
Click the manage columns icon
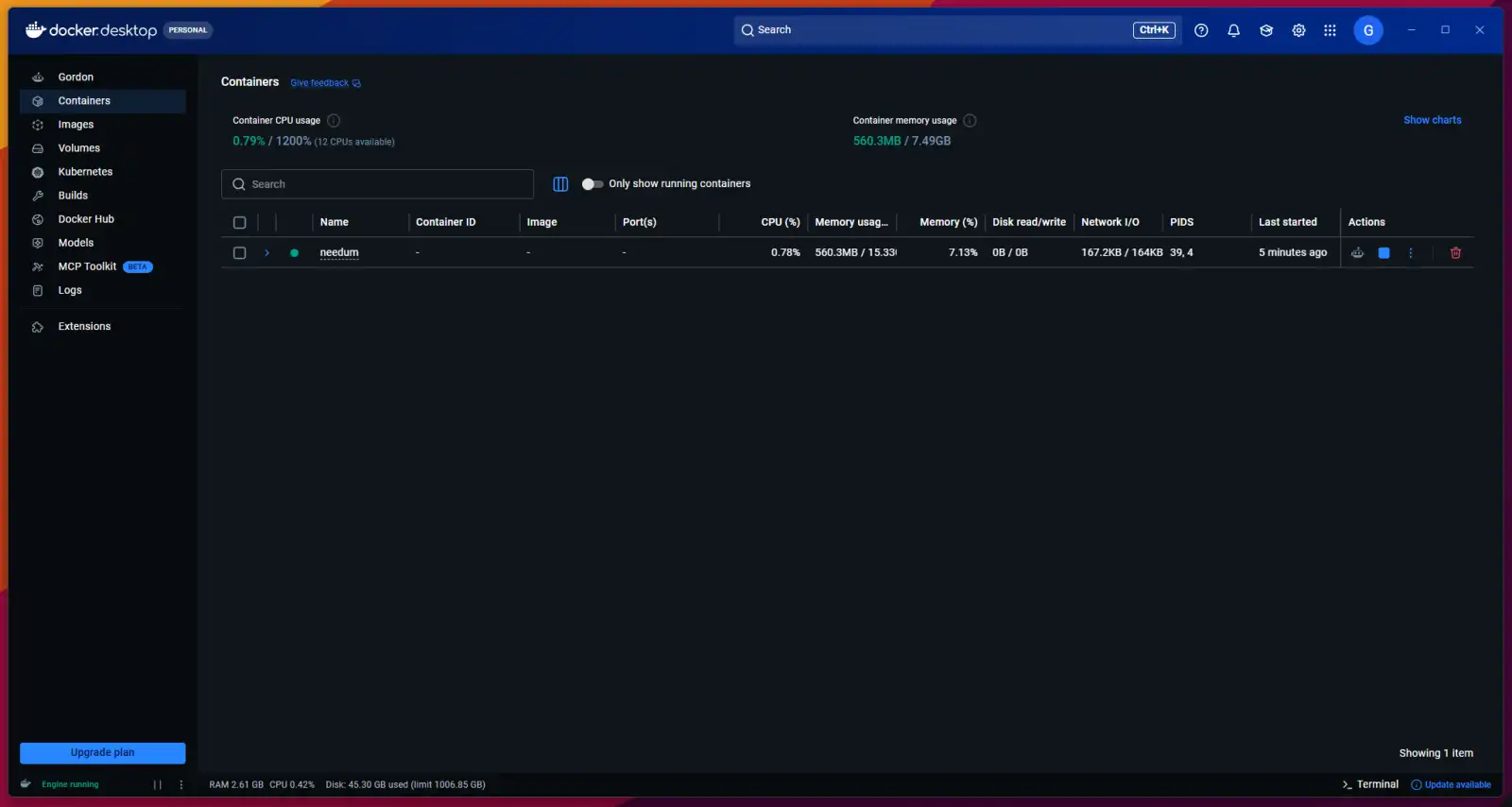(x=560, y=184)
